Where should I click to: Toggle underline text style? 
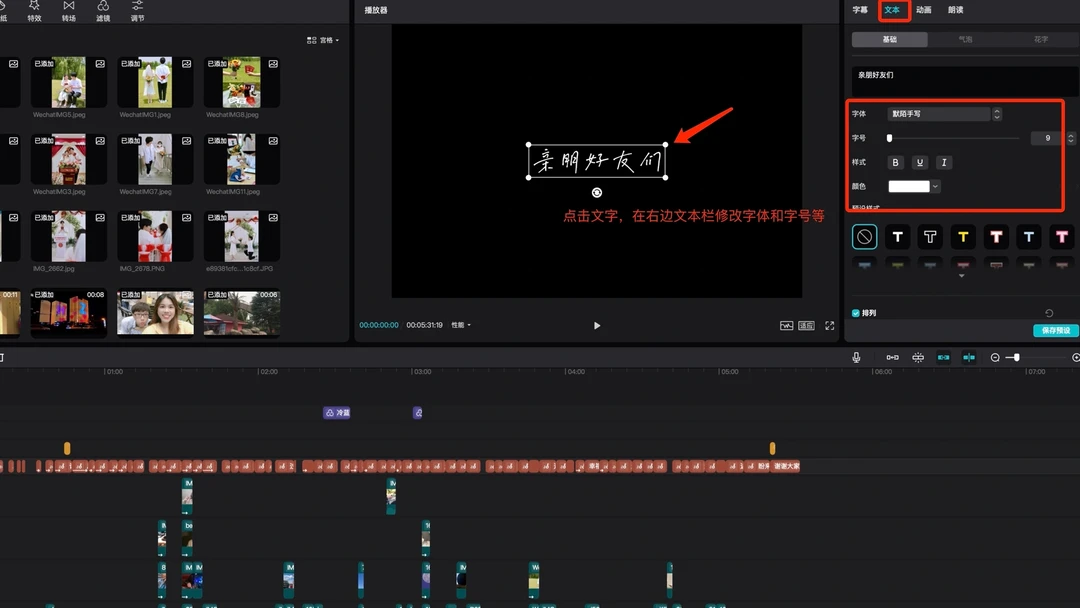(x=920, y=163)
